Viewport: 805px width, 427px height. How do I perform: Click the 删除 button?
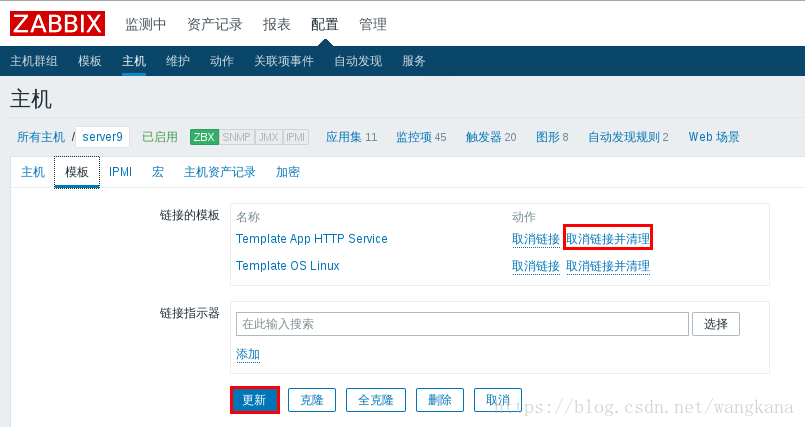[x=439, y=400]
